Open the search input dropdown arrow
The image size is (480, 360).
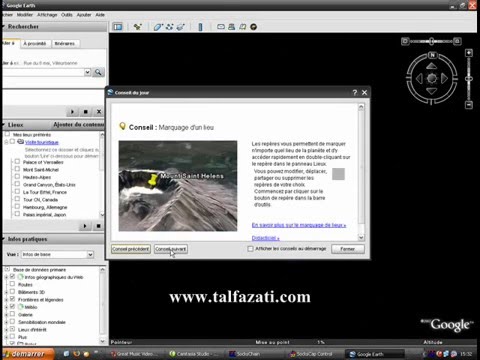87,72
